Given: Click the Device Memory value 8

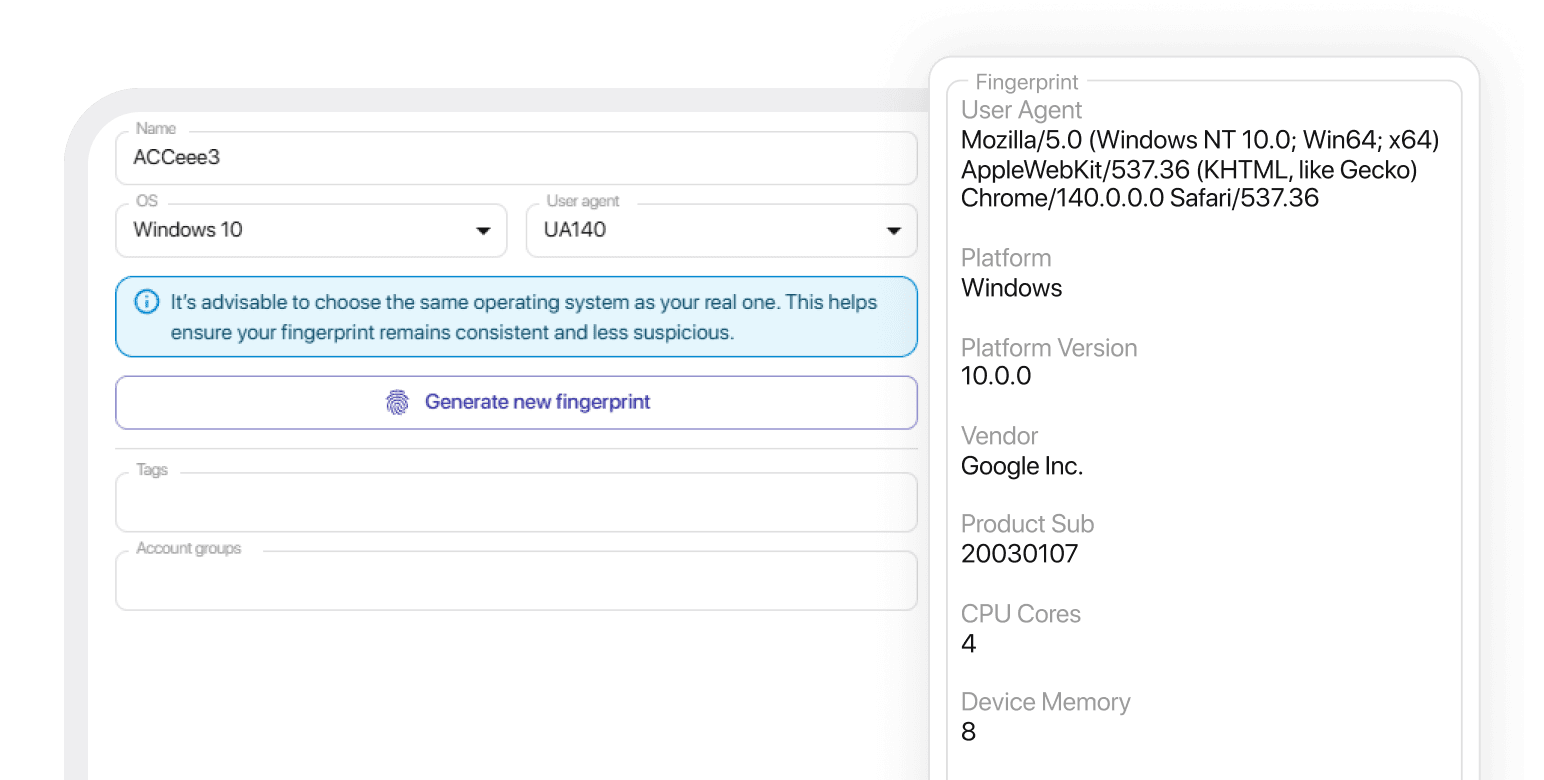Looking at the screenshot, I should [x=968, y=732].
